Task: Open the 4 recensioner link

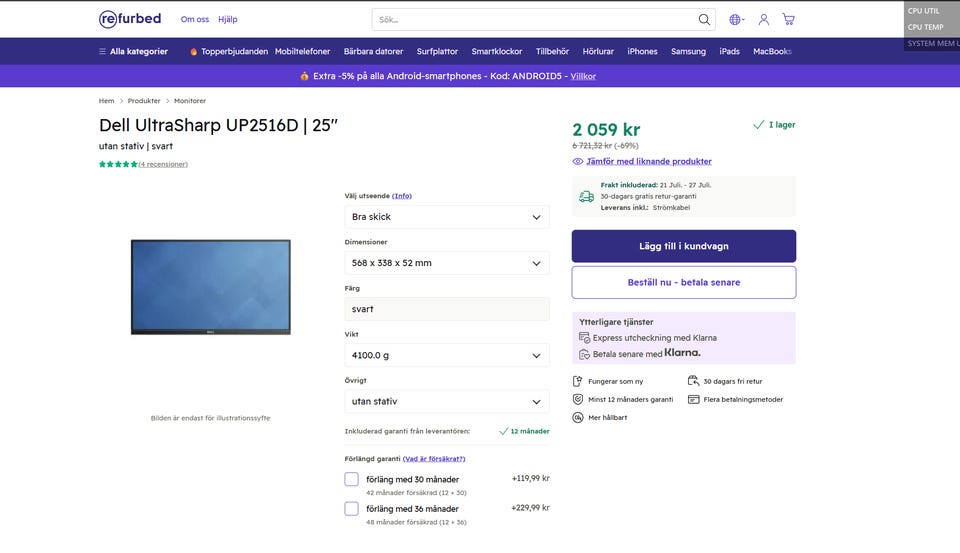Action: click(163, 164)
